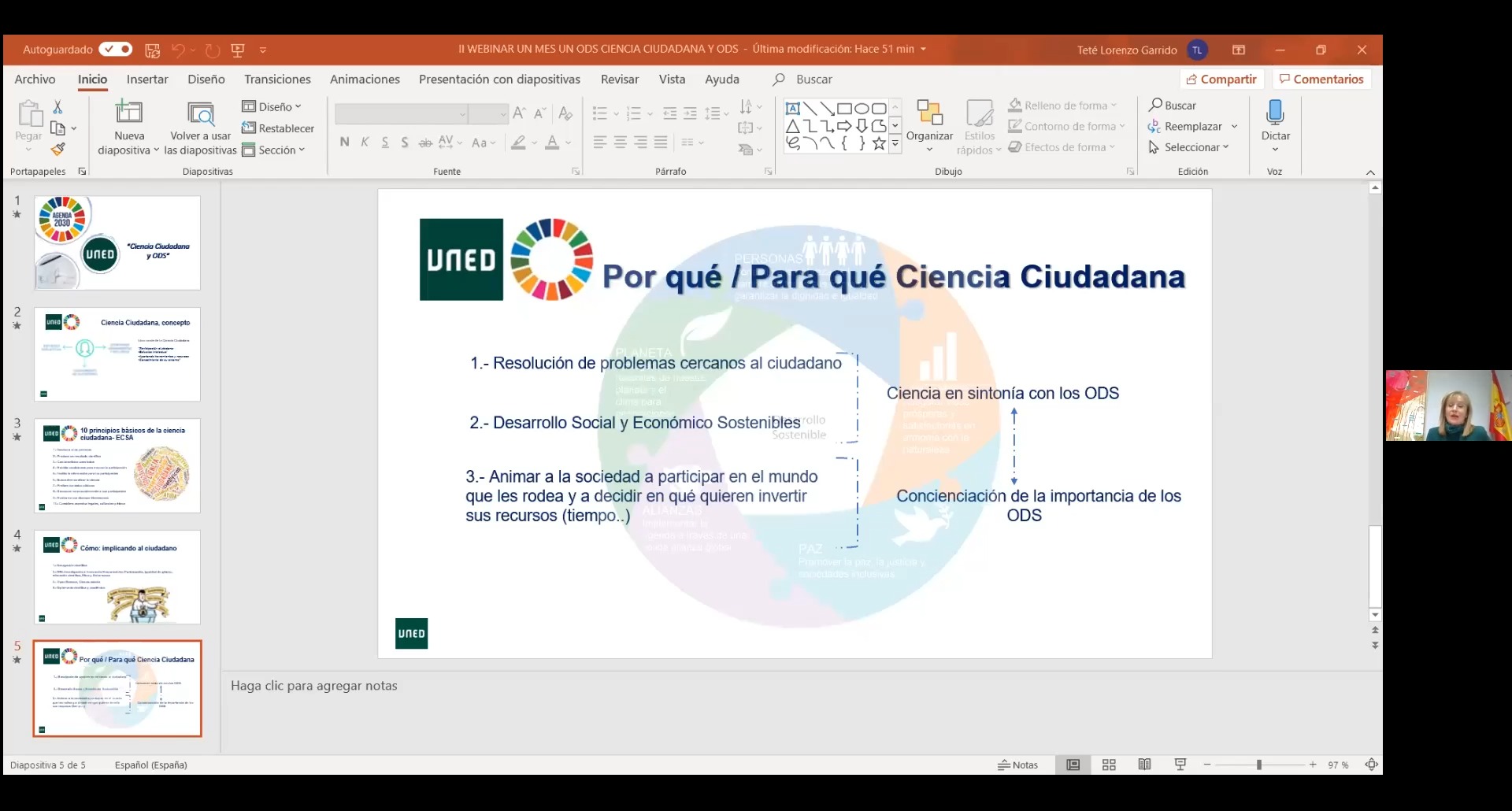1512x811 pixels.
Task: Toggle italic K formatting
Action: point(365,142)
